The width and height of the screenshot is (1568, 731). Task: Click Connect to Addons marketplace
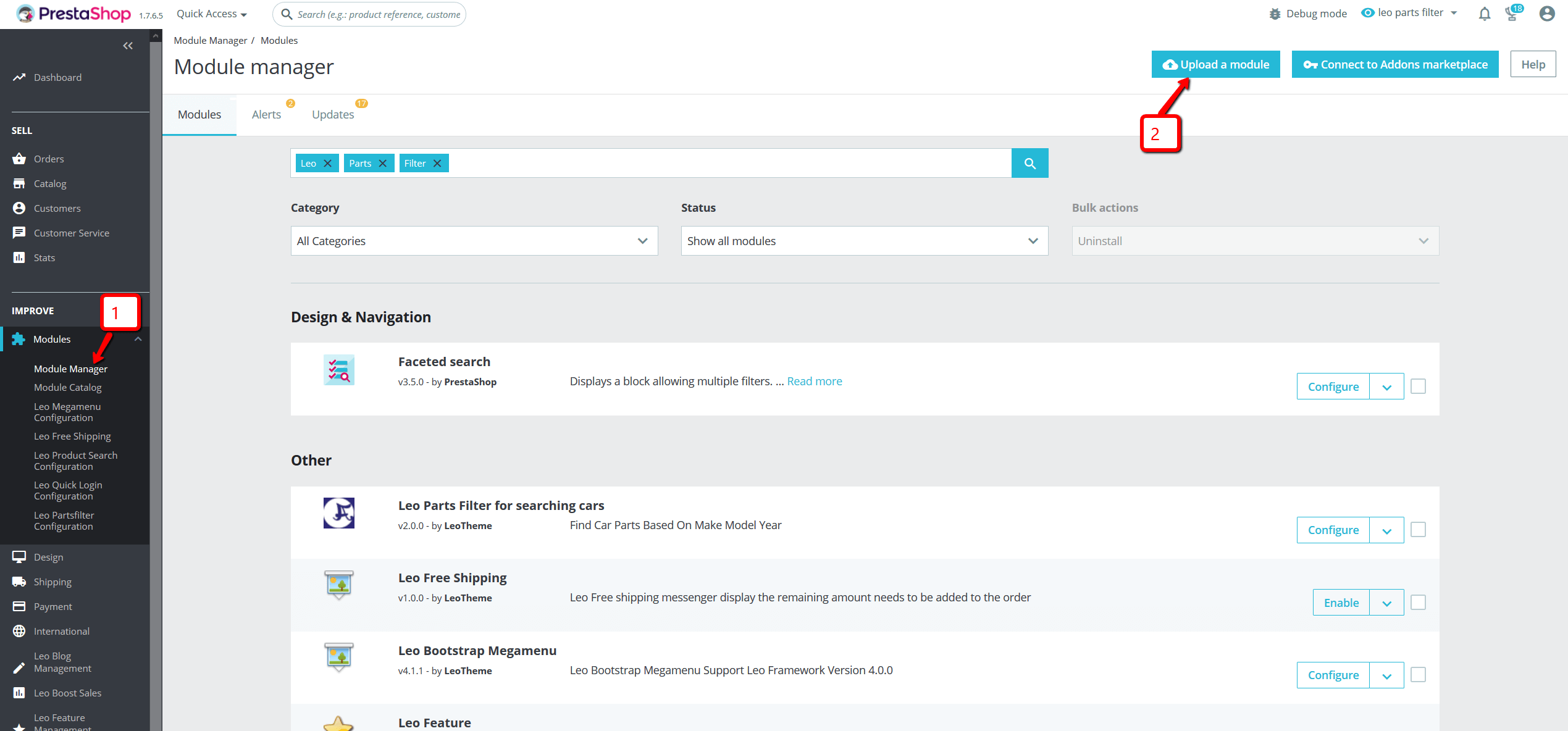1395,64
